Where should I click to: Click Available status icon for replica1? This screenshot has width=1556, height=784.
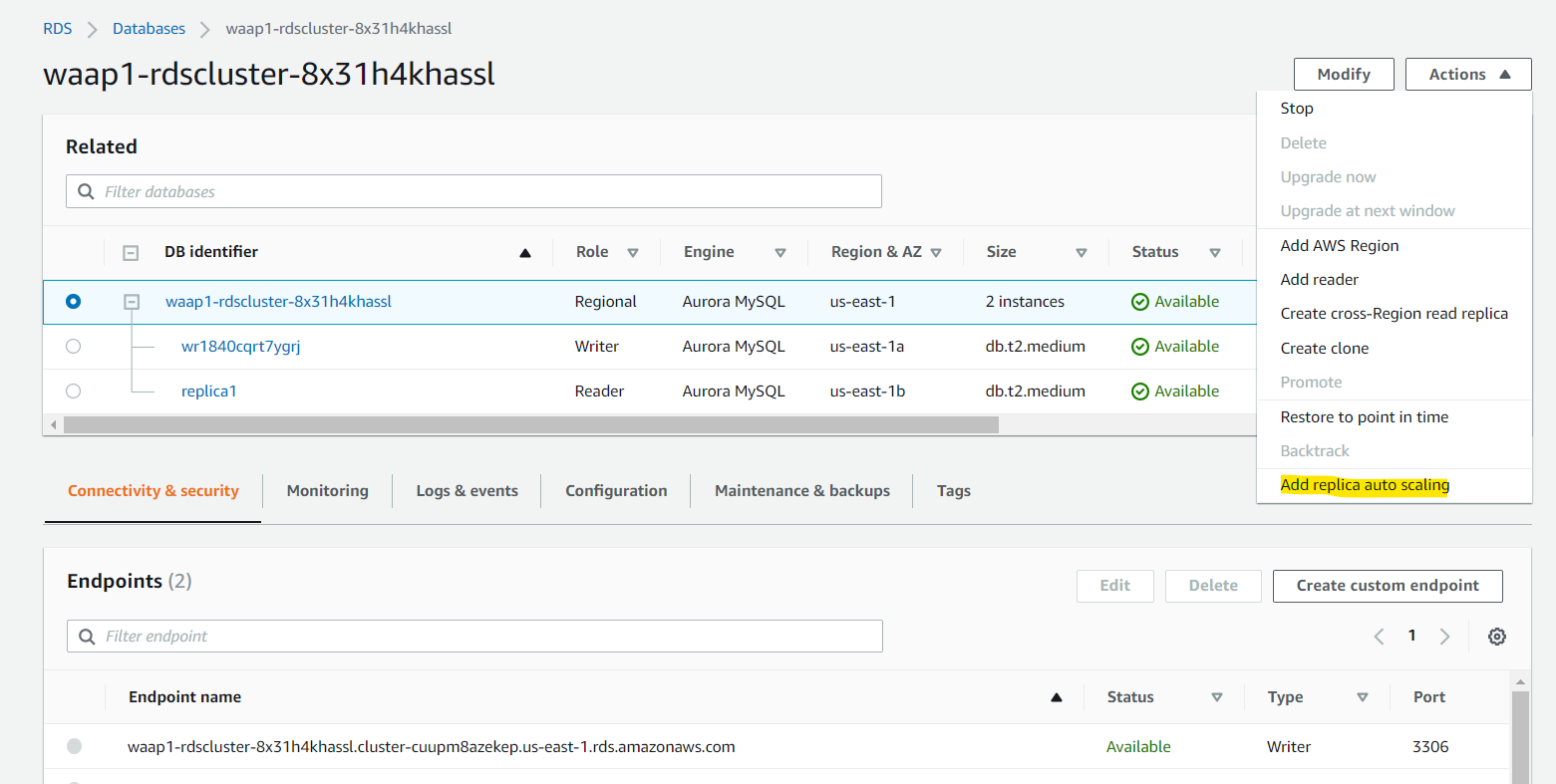pos(1140,392)
